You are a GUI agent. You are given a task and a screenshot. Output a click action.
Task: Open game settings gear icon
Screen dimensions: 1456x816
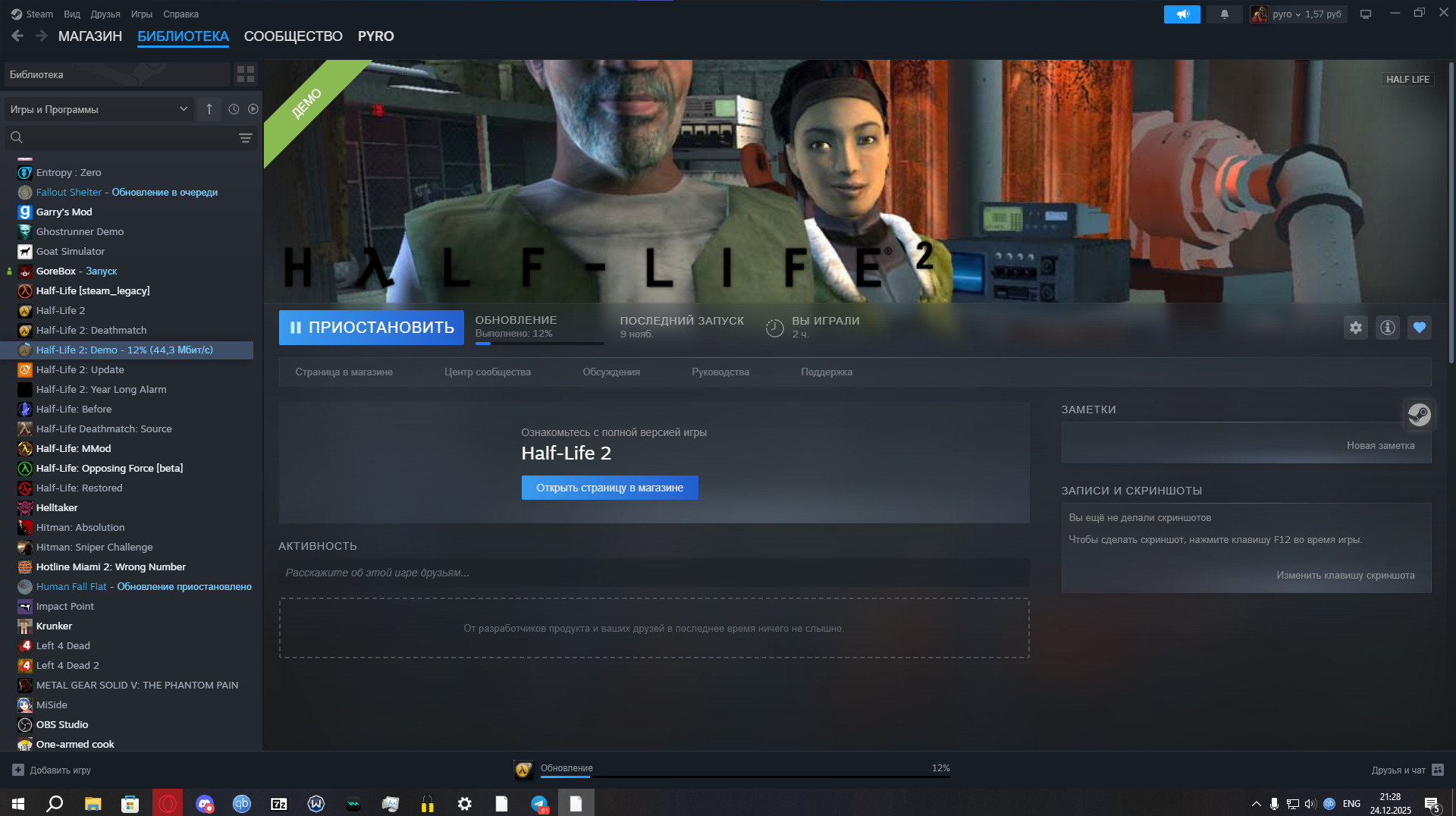tap(1356, 328)
